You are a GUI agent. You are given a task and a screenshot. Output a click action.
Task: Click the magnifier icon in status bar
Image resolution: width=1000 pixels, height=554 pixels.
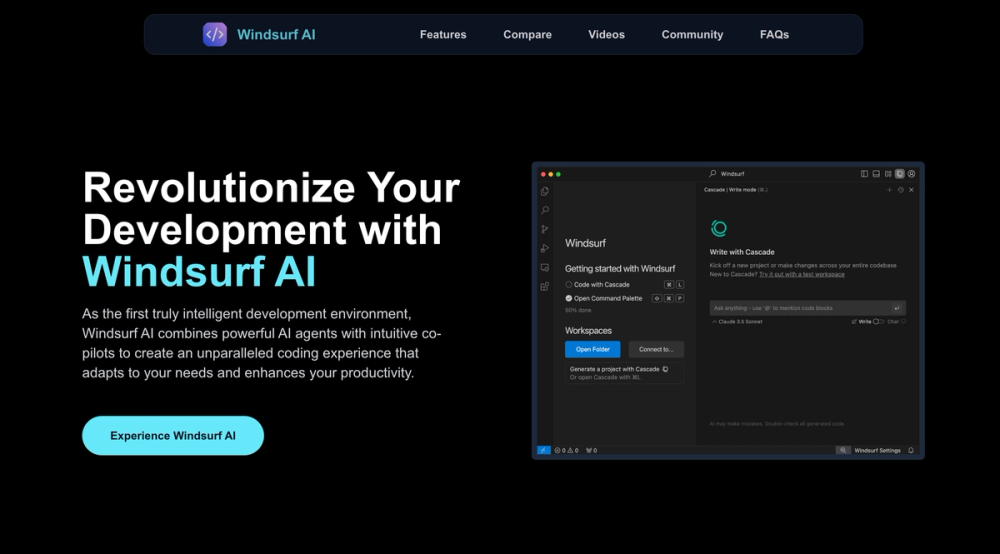[843, 450]
